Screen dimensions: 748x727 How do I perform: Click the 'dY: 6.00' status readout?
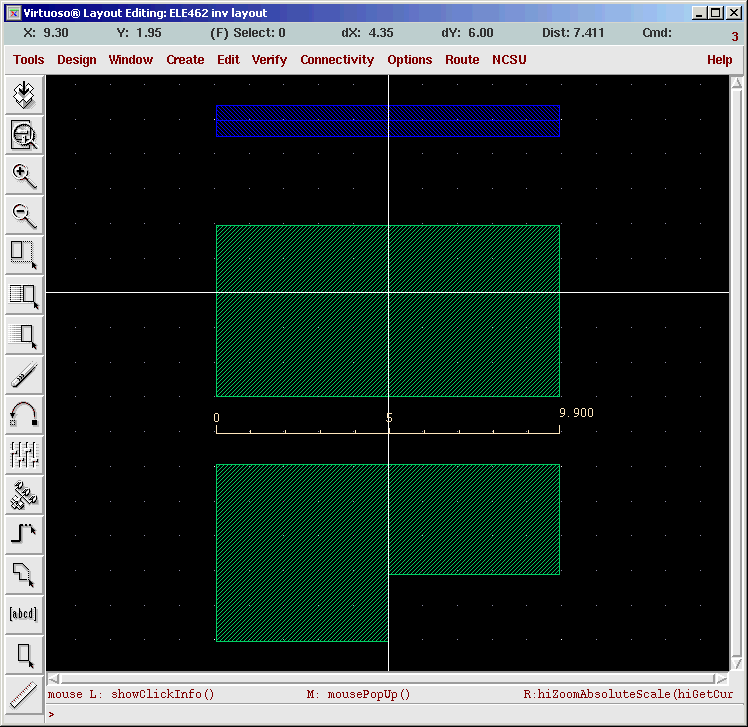pos(467,33)
